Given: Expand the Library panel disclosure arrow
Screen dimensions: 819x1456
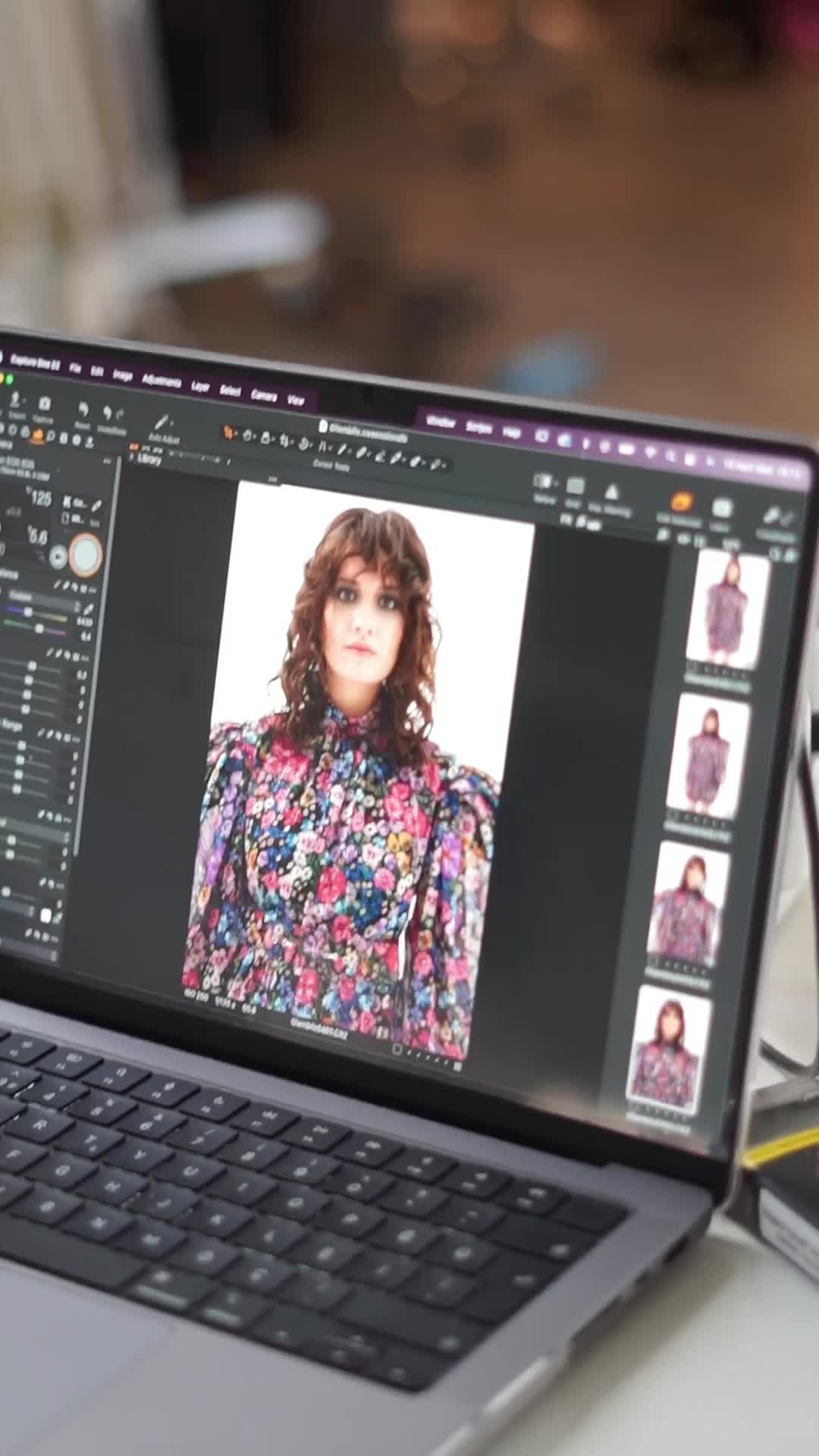Looking at the screenshot, I should (133, 457).
